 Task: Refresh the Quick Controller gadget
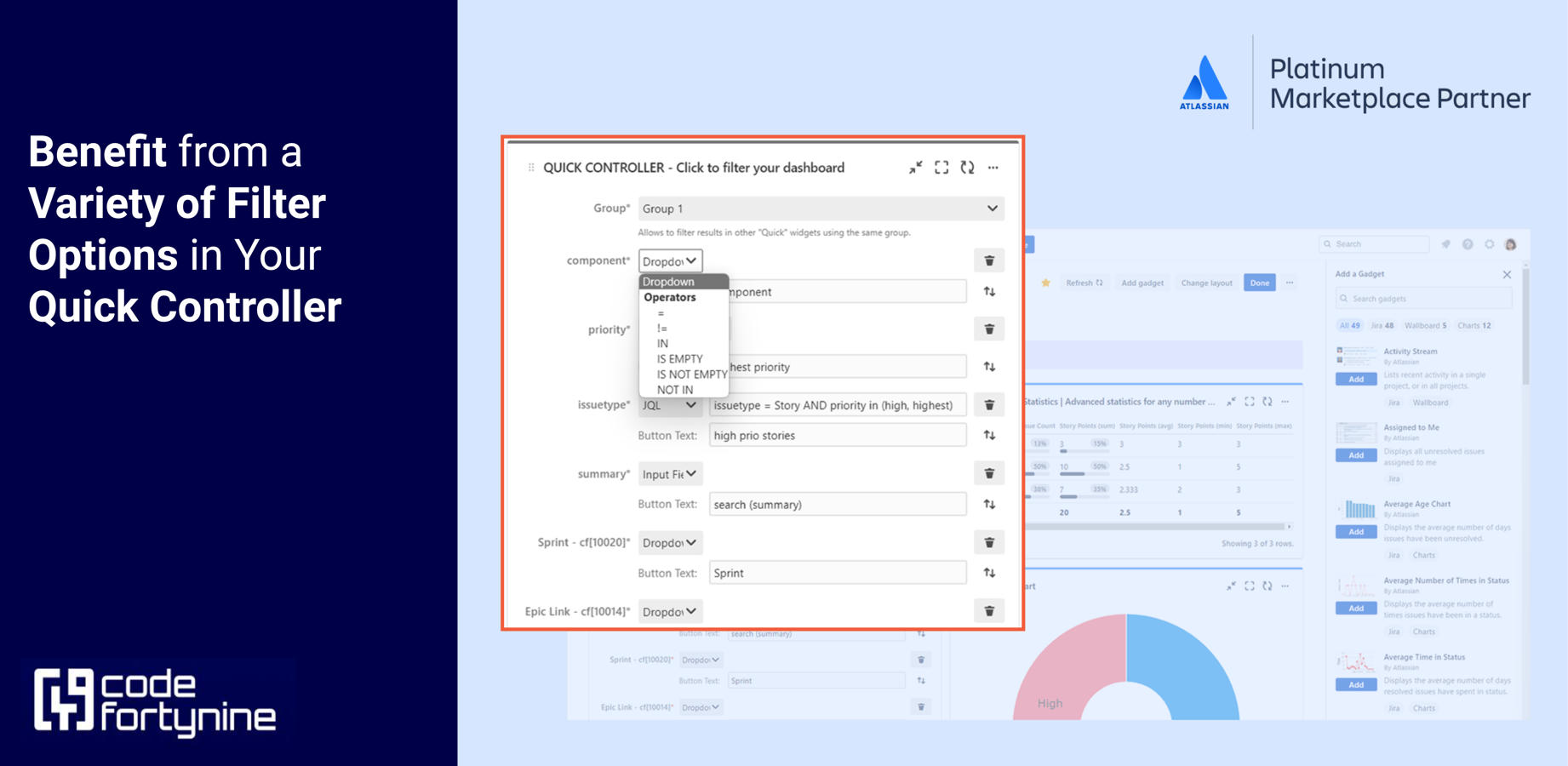tap(967, 168)
